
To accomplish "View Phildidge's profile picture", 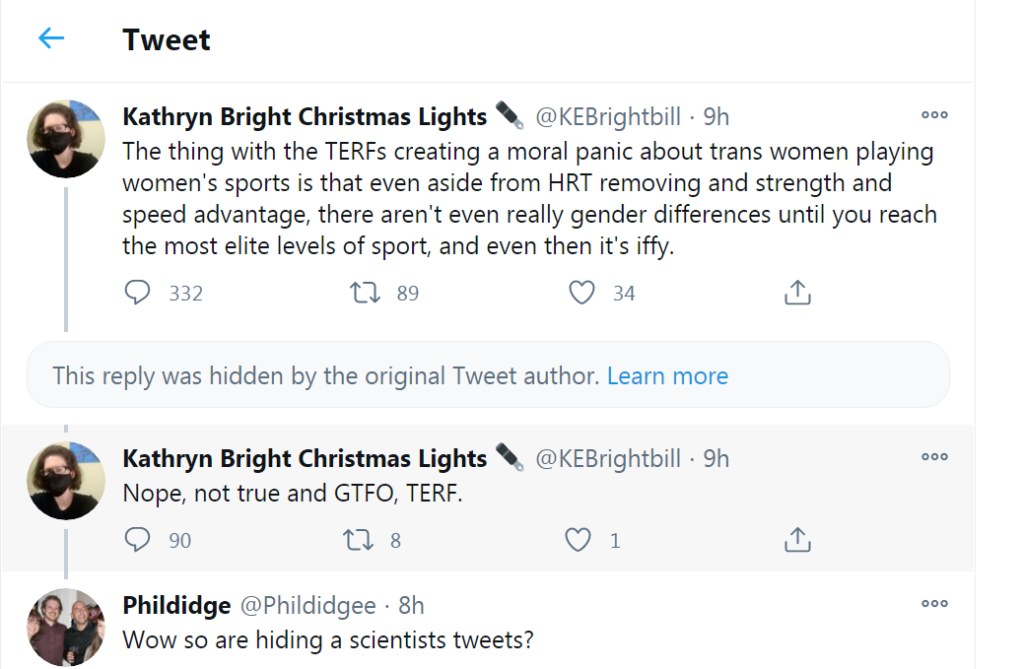I will click(x=66, y=628).
